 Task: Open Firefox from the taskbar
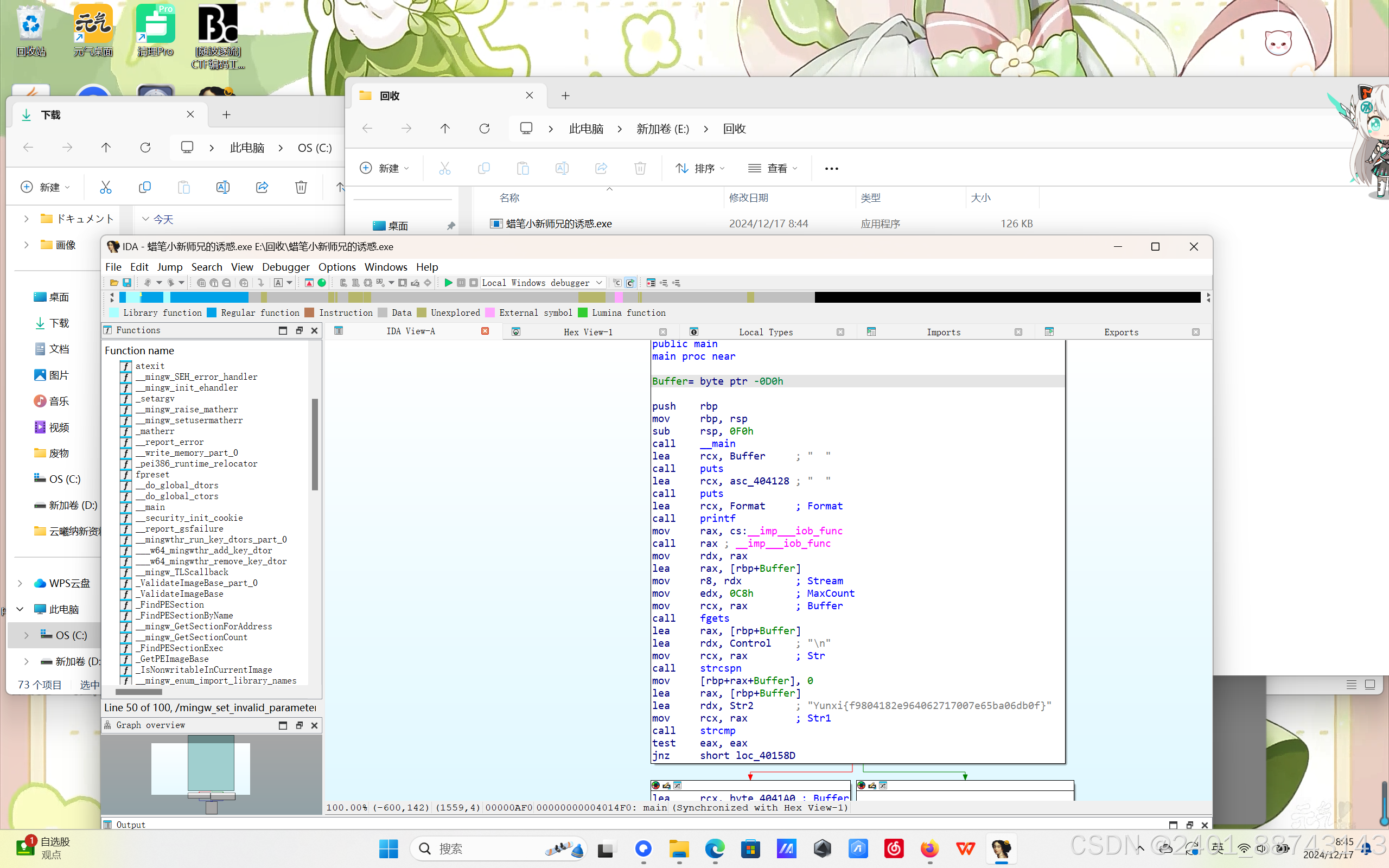tap(929, 848)
